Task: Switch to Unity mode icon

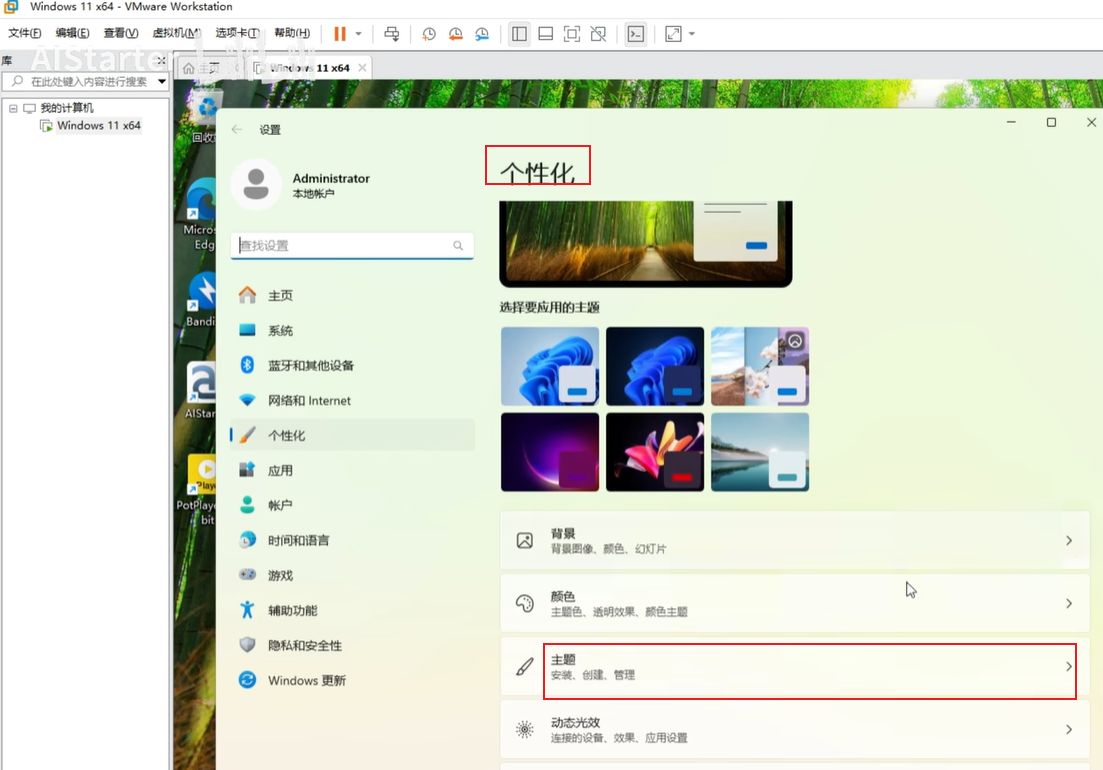Action: [x=598, y=34]
